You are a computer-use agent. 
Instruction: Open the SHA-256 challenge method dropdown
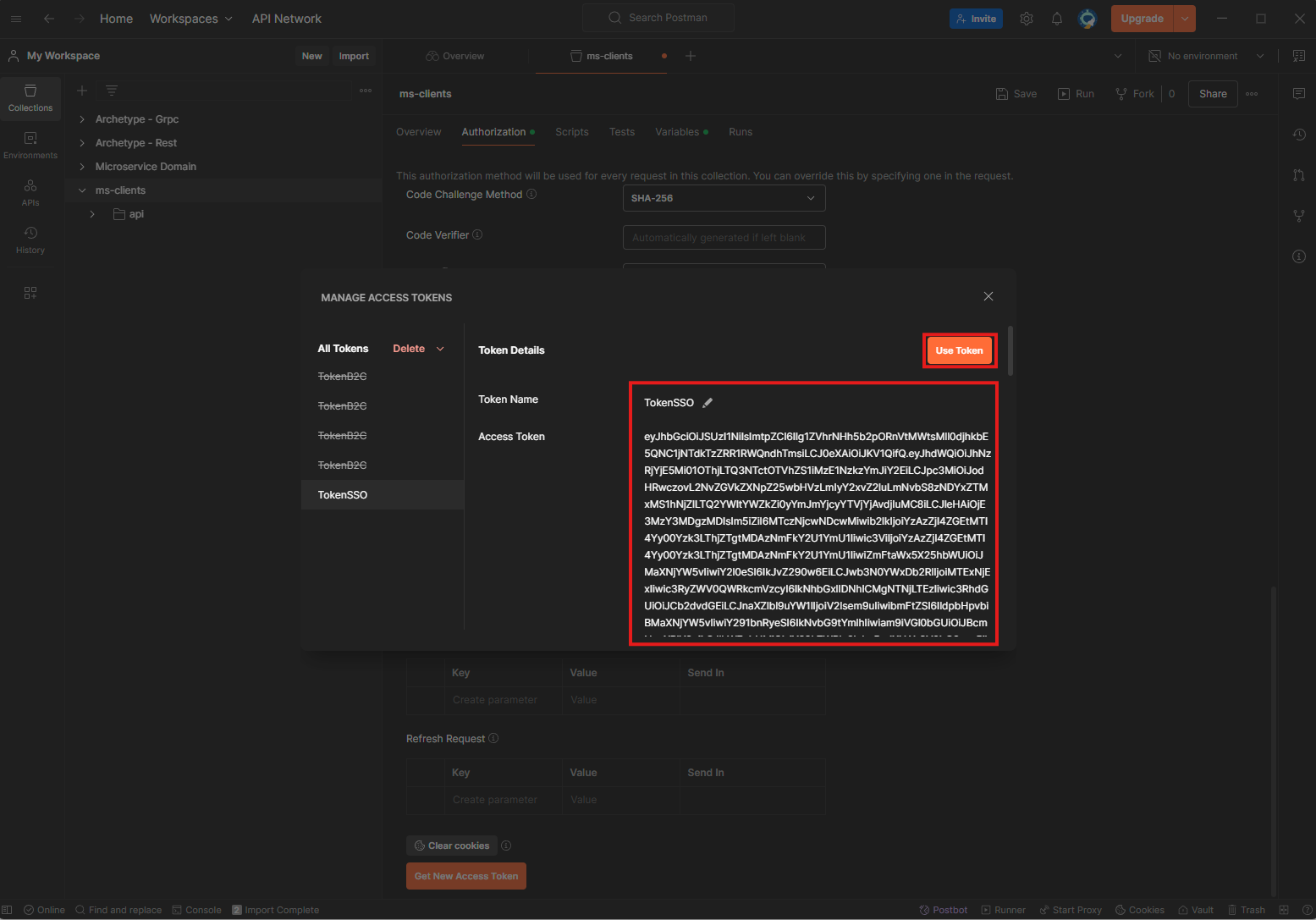(724, 198)
